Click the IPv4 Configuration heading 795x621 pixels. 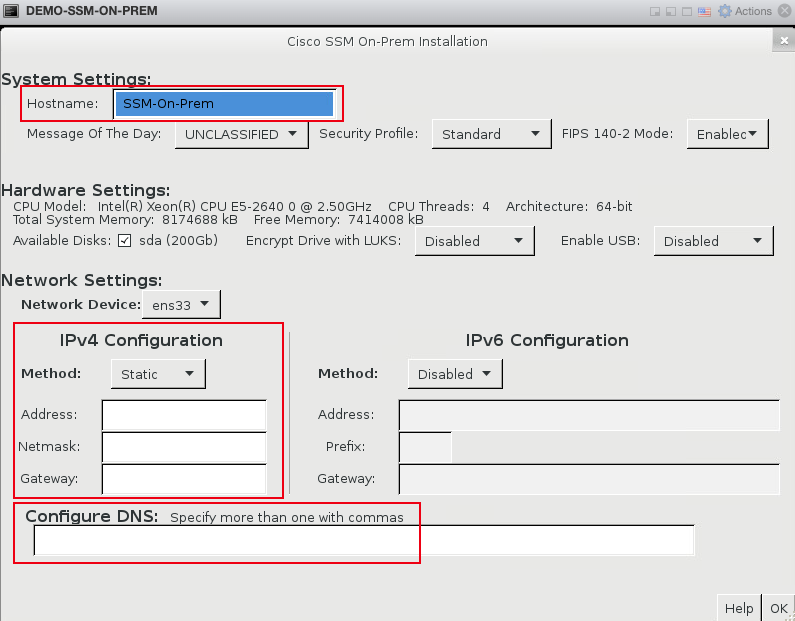(x=141, y=340)
